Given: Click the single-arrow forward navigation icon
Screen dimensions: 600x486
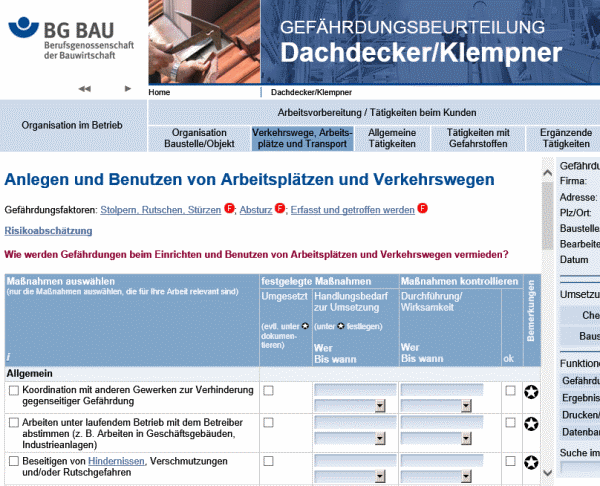Looking at the screenshot, I should (x=128, y=89).
